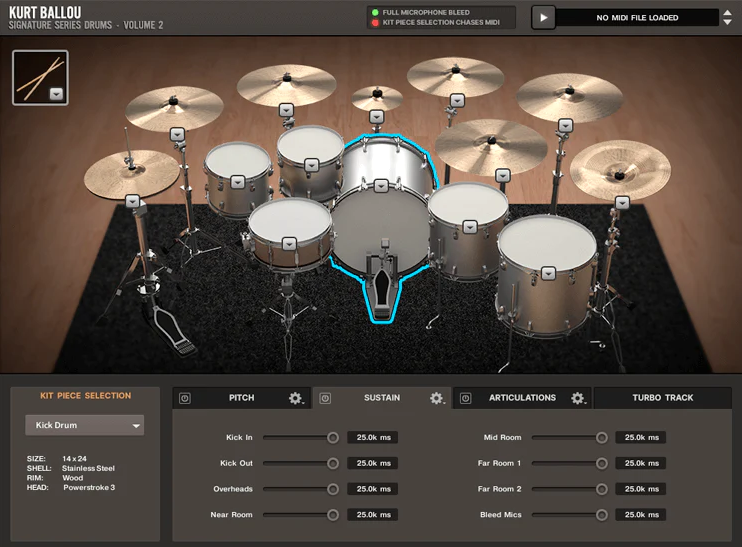Click the Powerstroke 3 head text
742x547 pixels.
89,487
